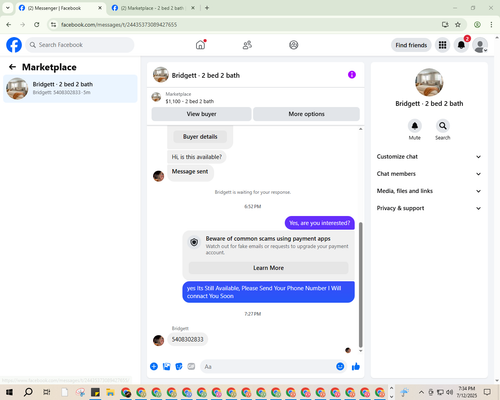Image resolution: width=500 pixels, height=400 pixels.
Task: Open Task View on the taskbar
Action: click(x=47, y=392)
